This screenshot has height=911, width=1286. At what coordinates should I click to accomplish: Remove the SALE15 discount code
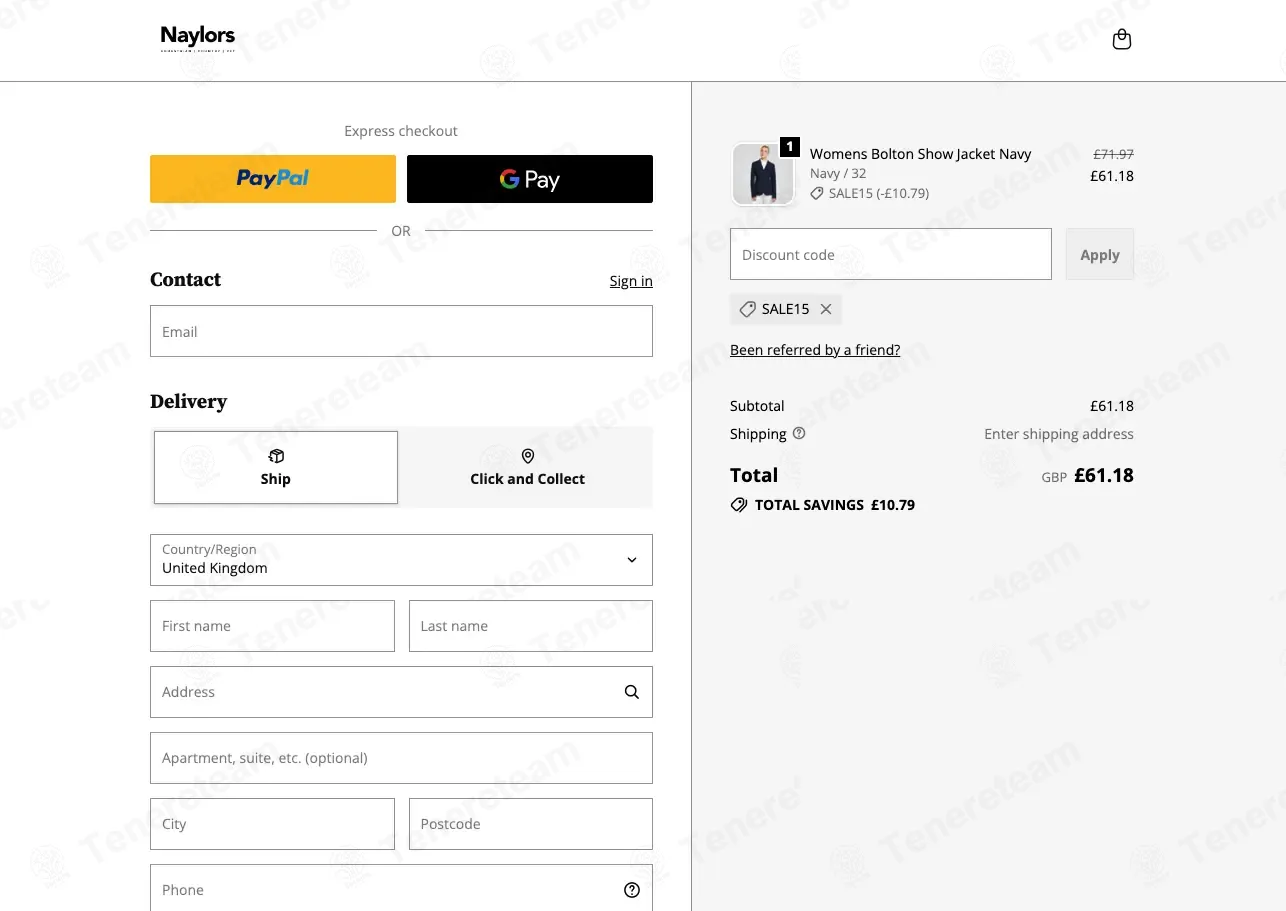tap(826, 309)
